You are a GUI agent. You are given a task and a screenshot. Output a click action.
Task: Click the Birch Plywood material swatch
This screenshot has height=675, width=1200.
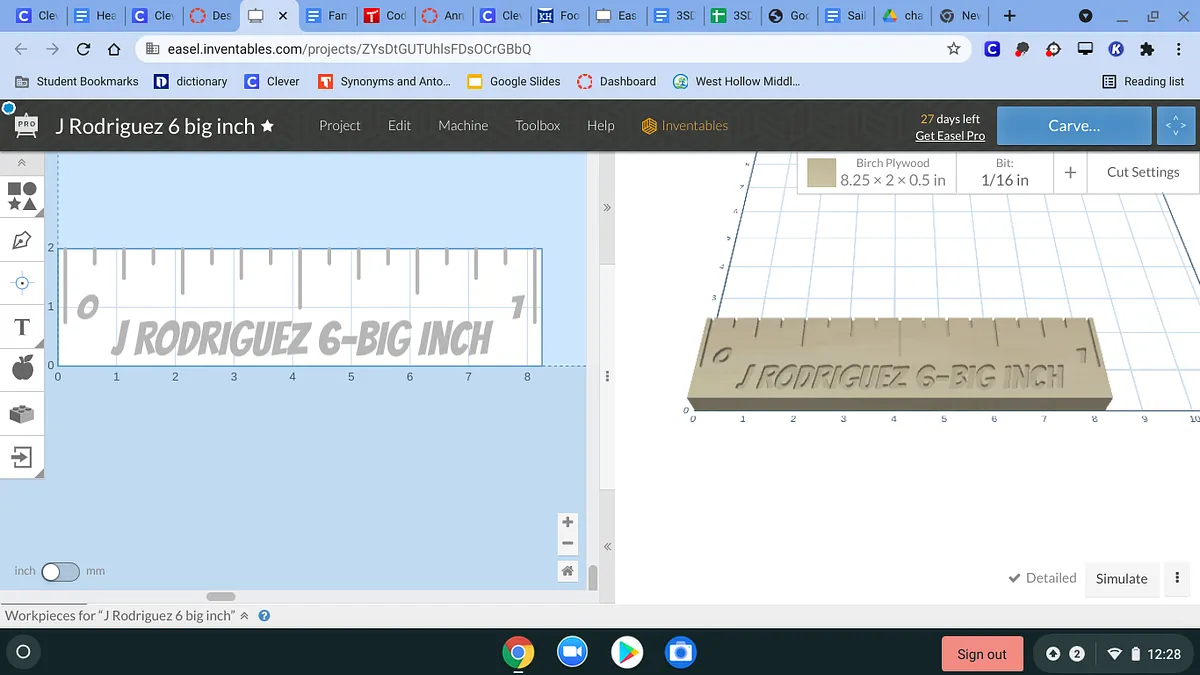click(822, 173)
